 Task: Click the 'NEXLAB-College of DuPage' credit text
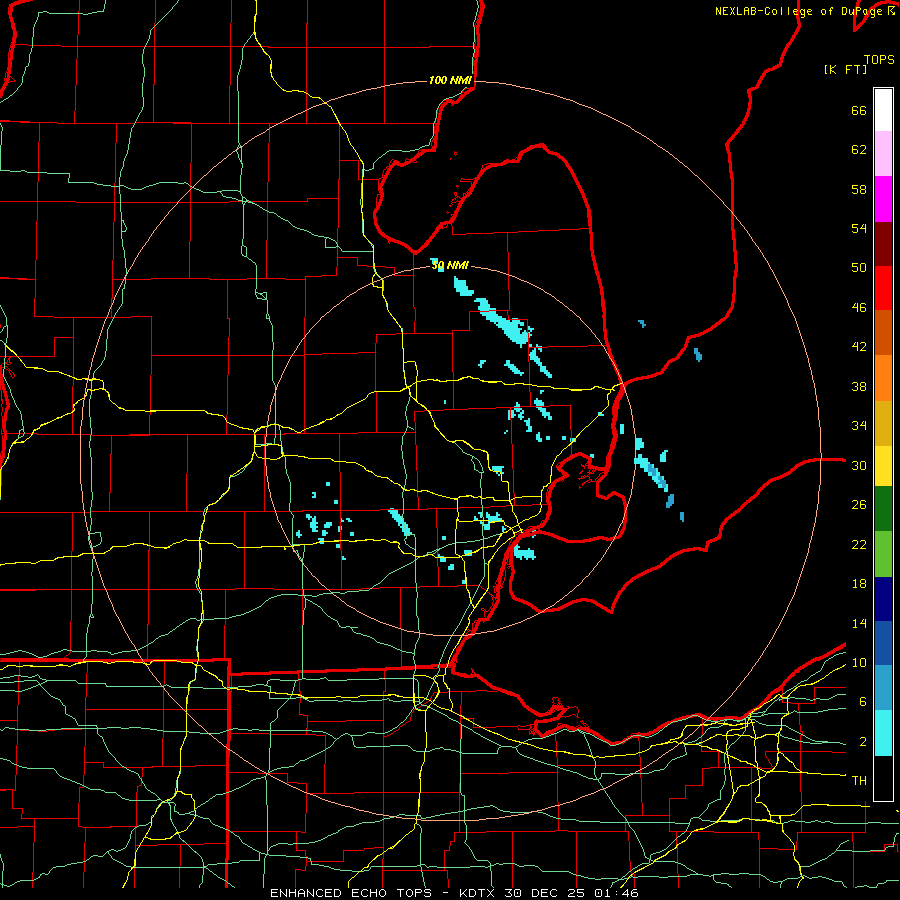pos(798,11)
